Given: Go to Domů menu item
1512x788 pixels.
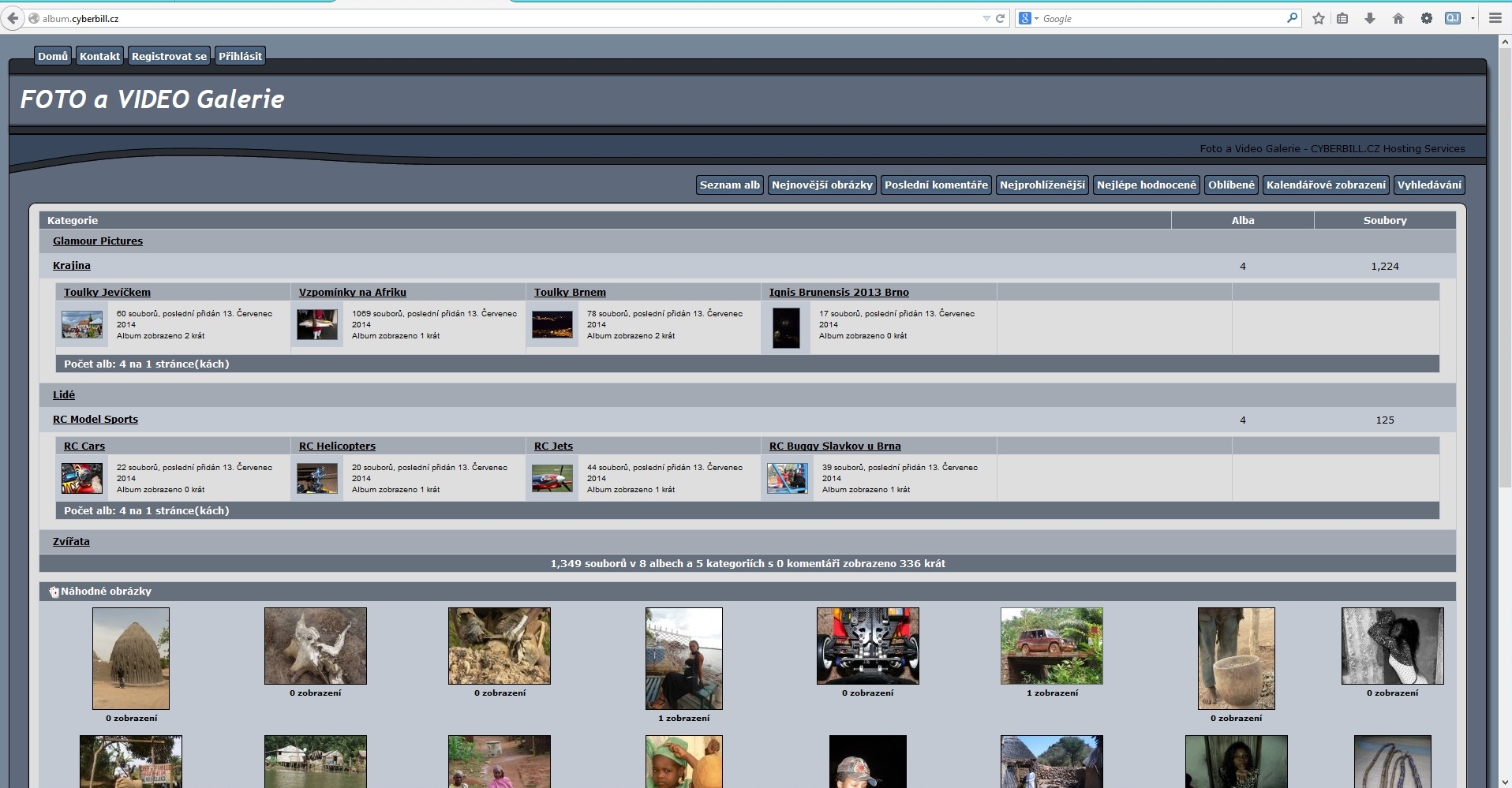Looking at the screenshot, I should (x=53, y=56).
